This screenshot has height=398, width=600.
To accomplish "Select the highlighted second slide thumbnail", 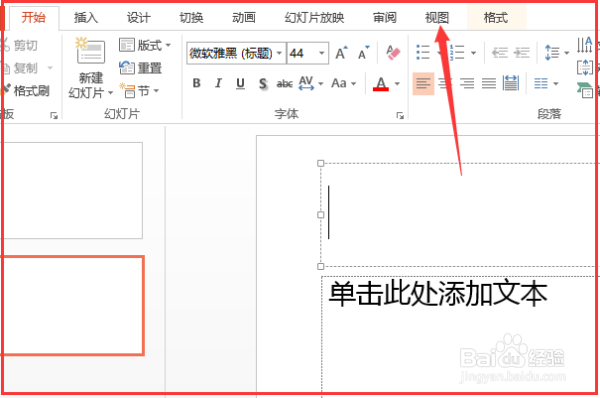I will [72, 306].
